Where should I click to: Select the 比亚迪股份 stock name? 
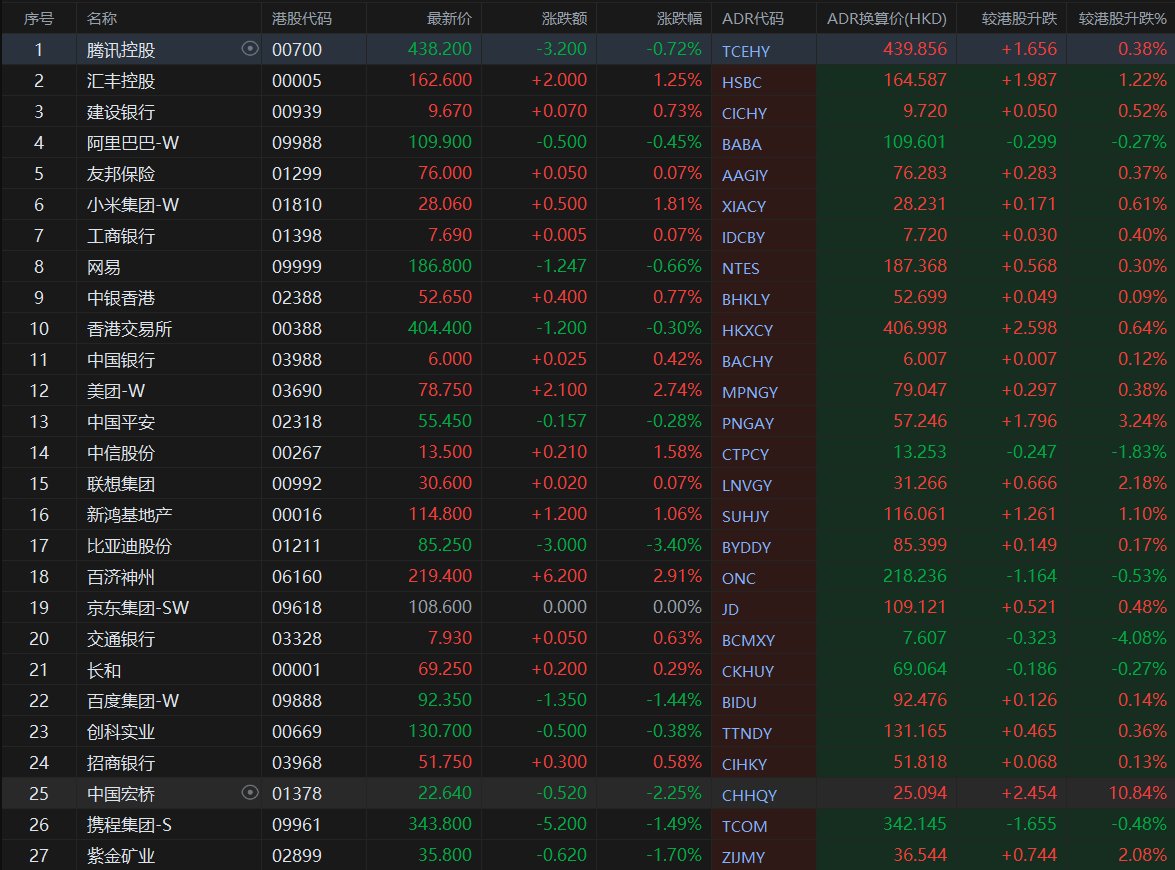coord(130,546)
